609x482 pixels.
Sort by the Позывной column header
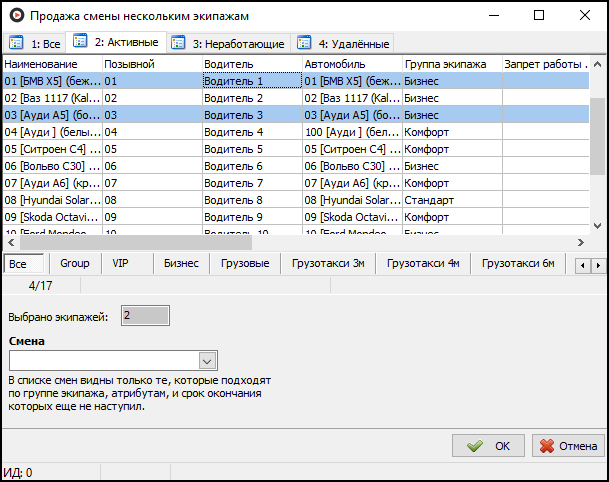[153, 64]
